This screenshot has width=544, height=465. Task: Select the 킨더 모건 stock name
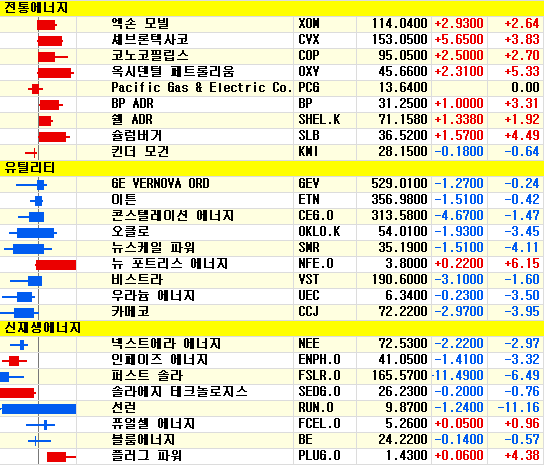point(140,152)
